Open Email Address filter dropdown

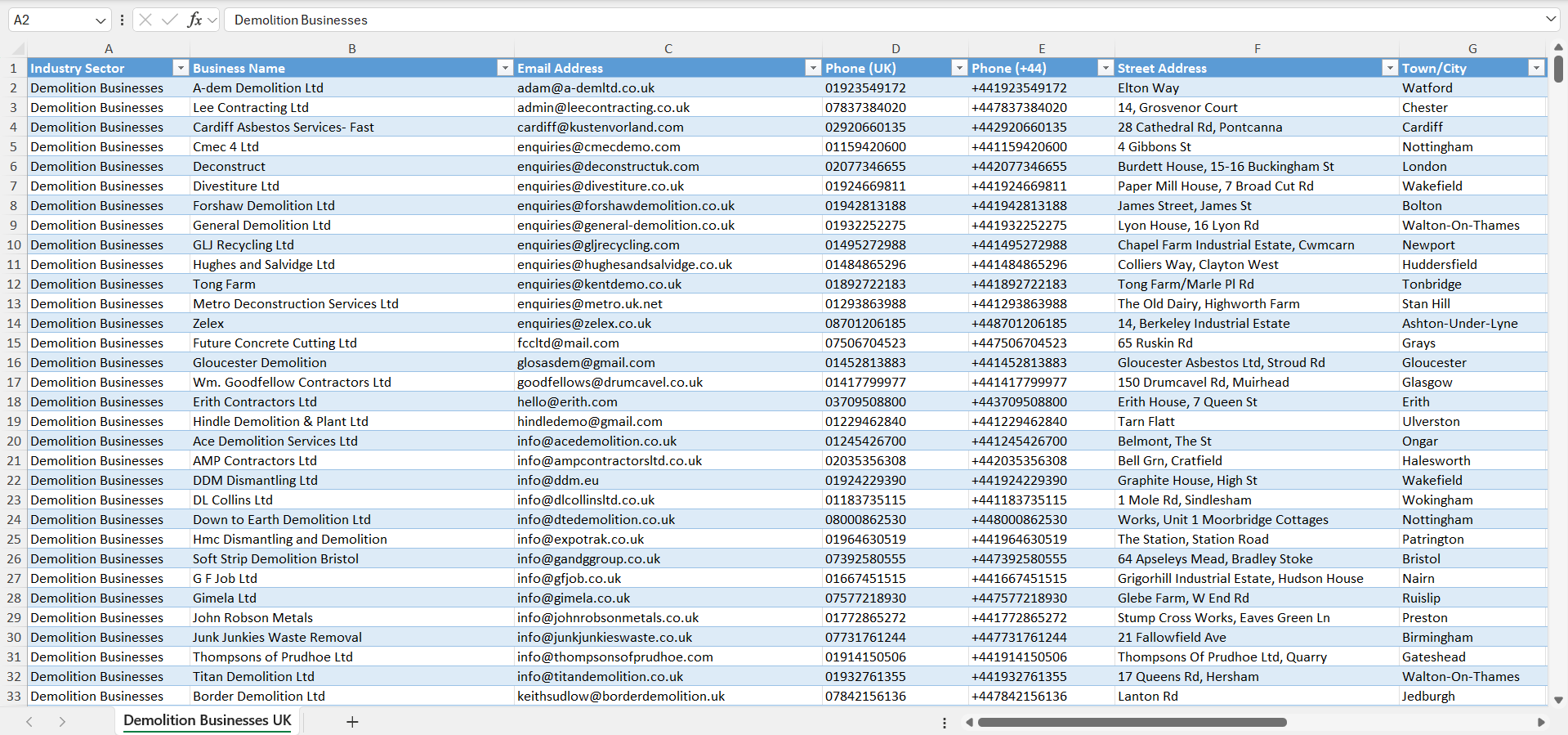click(813, 68)
